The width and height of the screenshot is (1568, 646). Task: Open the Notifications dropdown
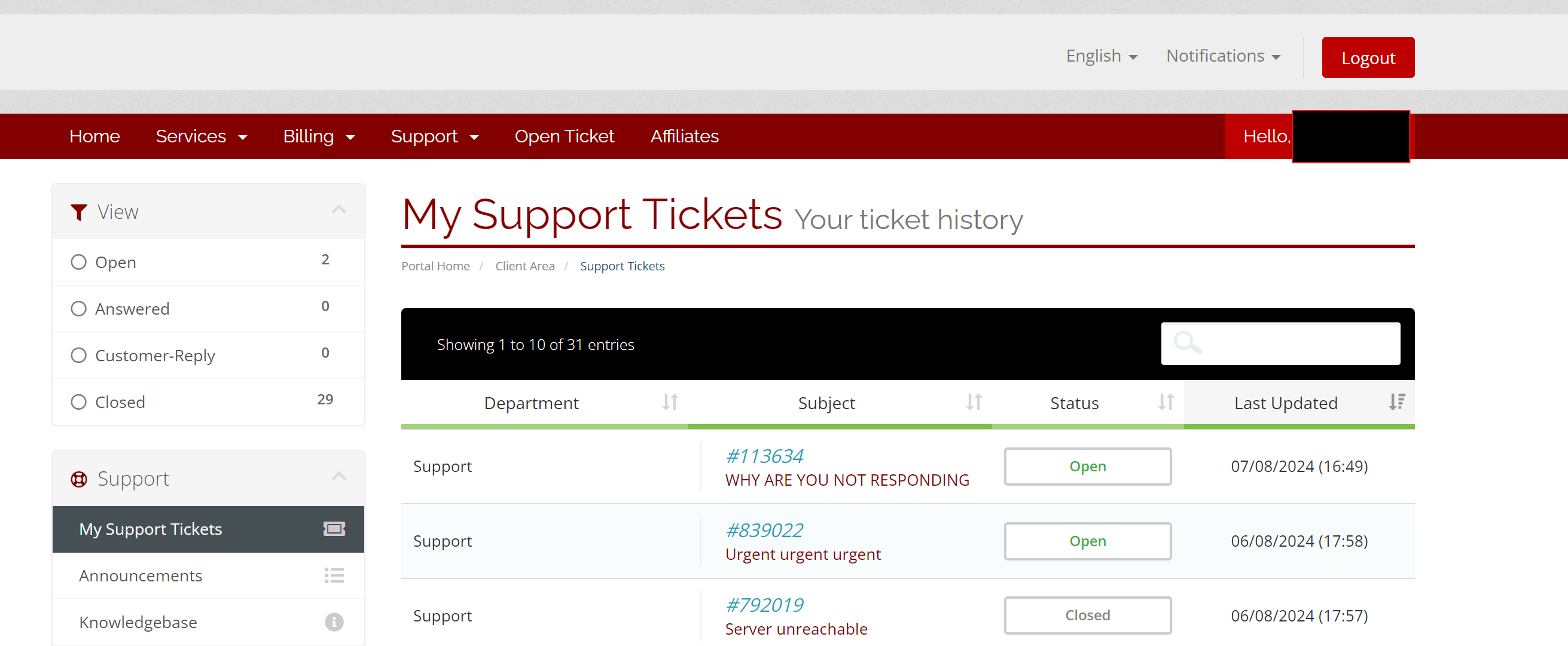click(1224, 56)
